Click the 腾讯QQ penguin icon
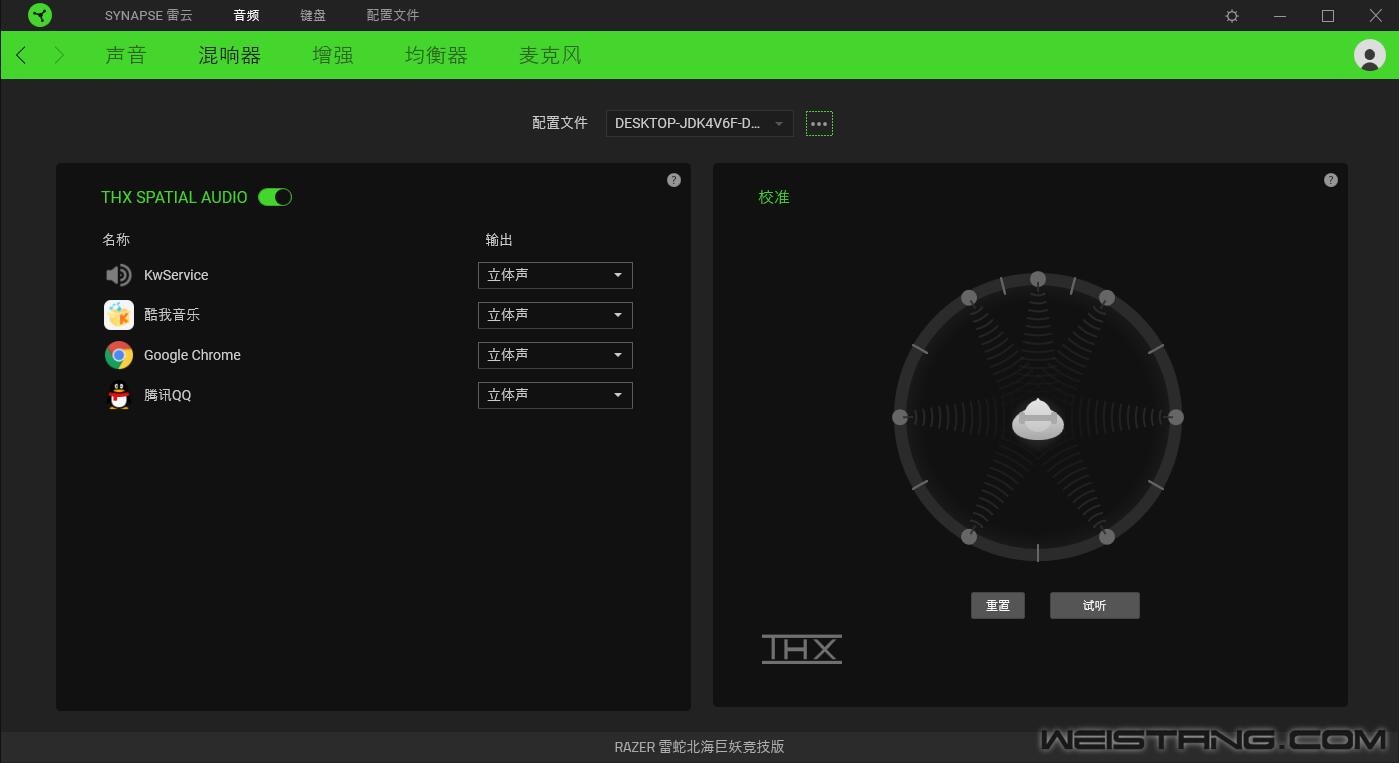The image size is (1399, 763). pyautogui.click(x=119, y=395)
